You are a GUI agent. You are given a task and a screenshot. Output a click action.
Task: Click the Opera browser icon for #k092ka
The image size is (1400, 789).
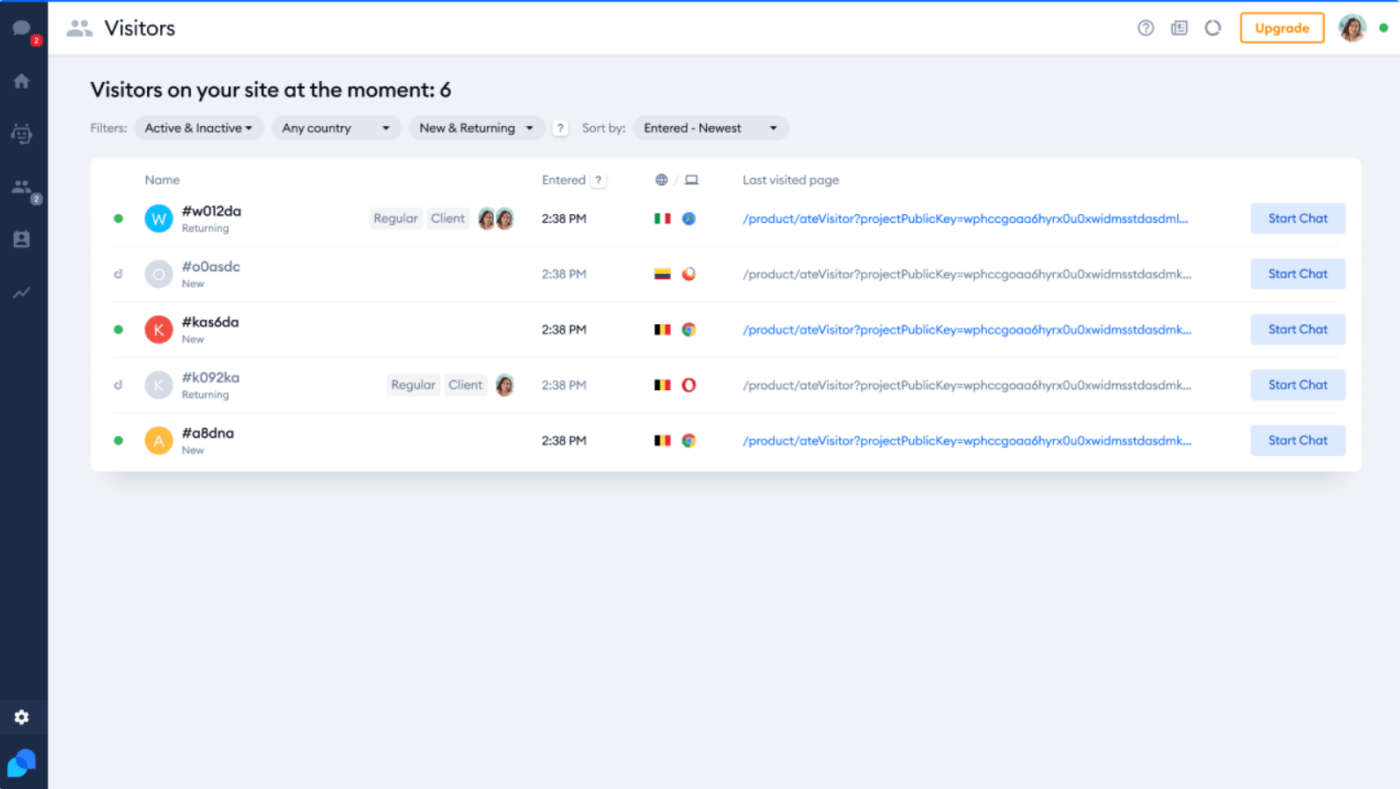[x=689, y=385]
